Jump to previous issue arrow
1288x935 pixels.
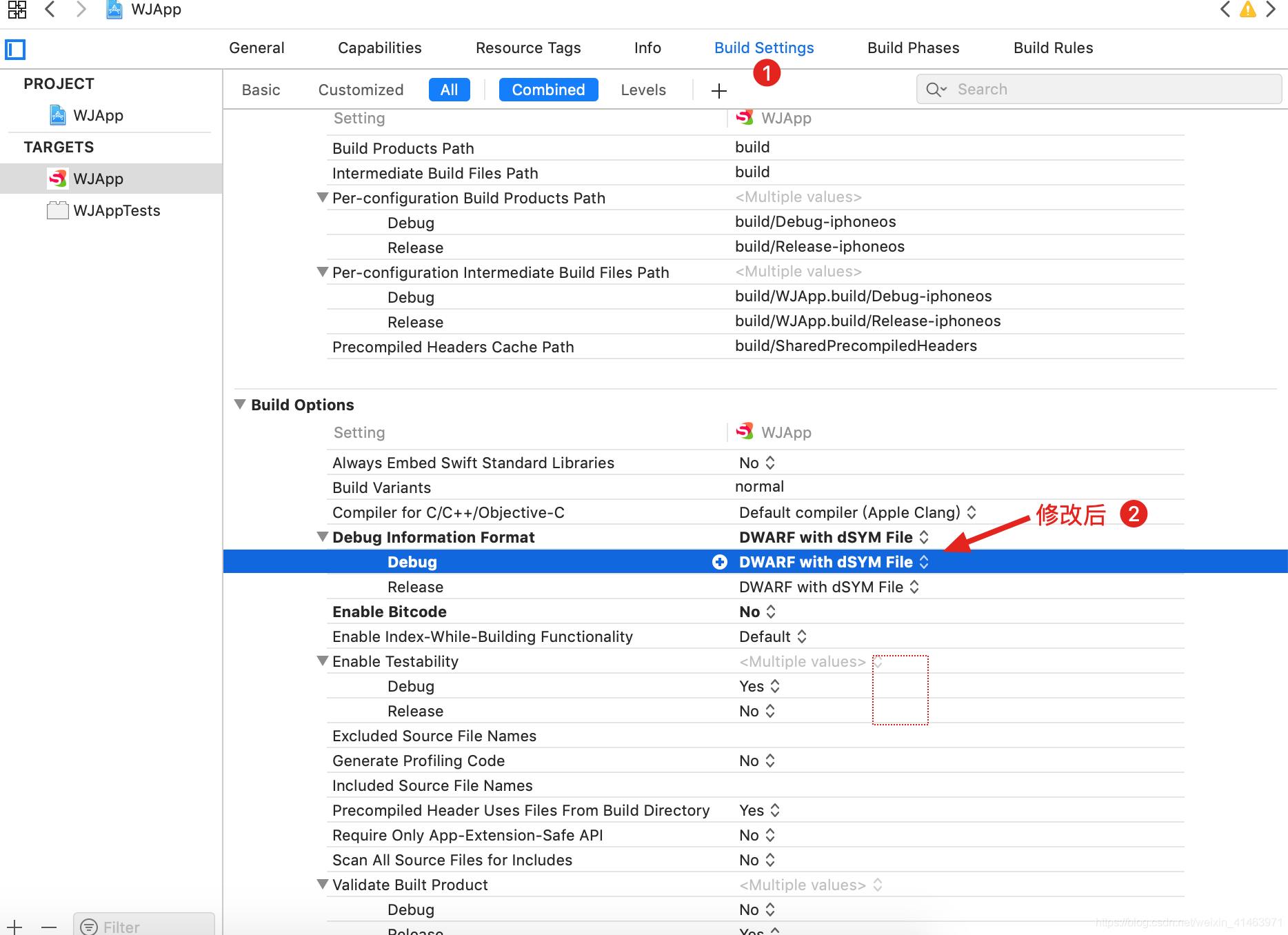tap(1225, 10)
